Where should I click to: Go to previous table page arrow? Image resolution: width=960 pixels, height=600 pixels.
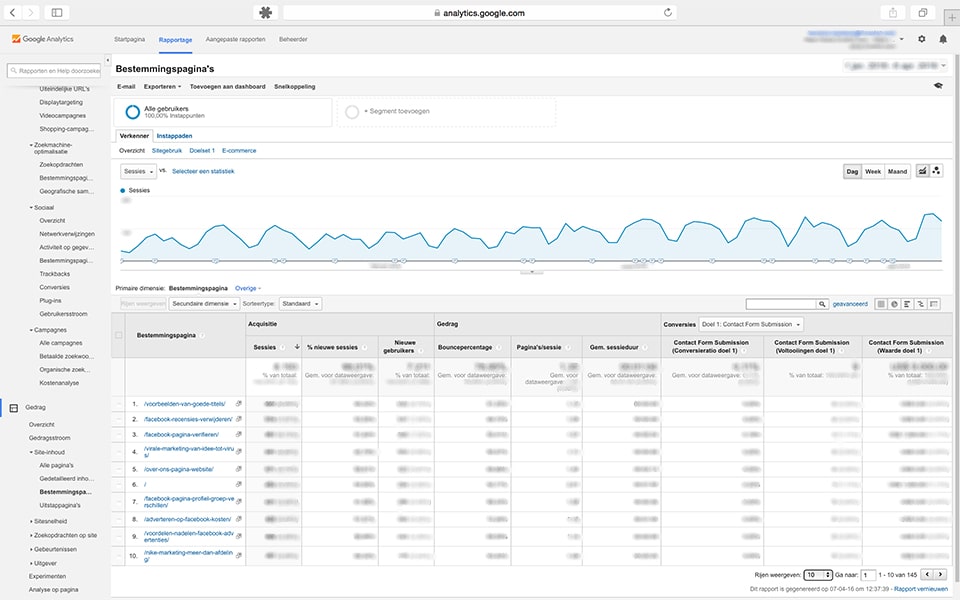tap(928, 574)
